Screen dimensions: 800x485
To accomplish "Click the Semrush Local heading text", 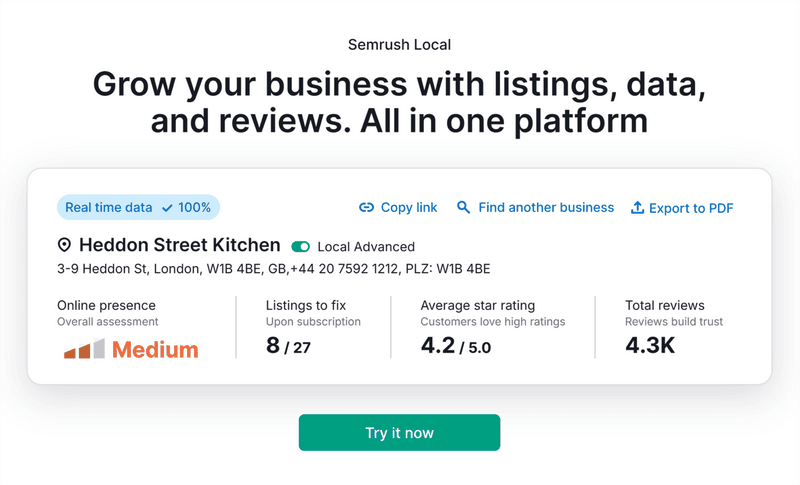I will (399, 45).
